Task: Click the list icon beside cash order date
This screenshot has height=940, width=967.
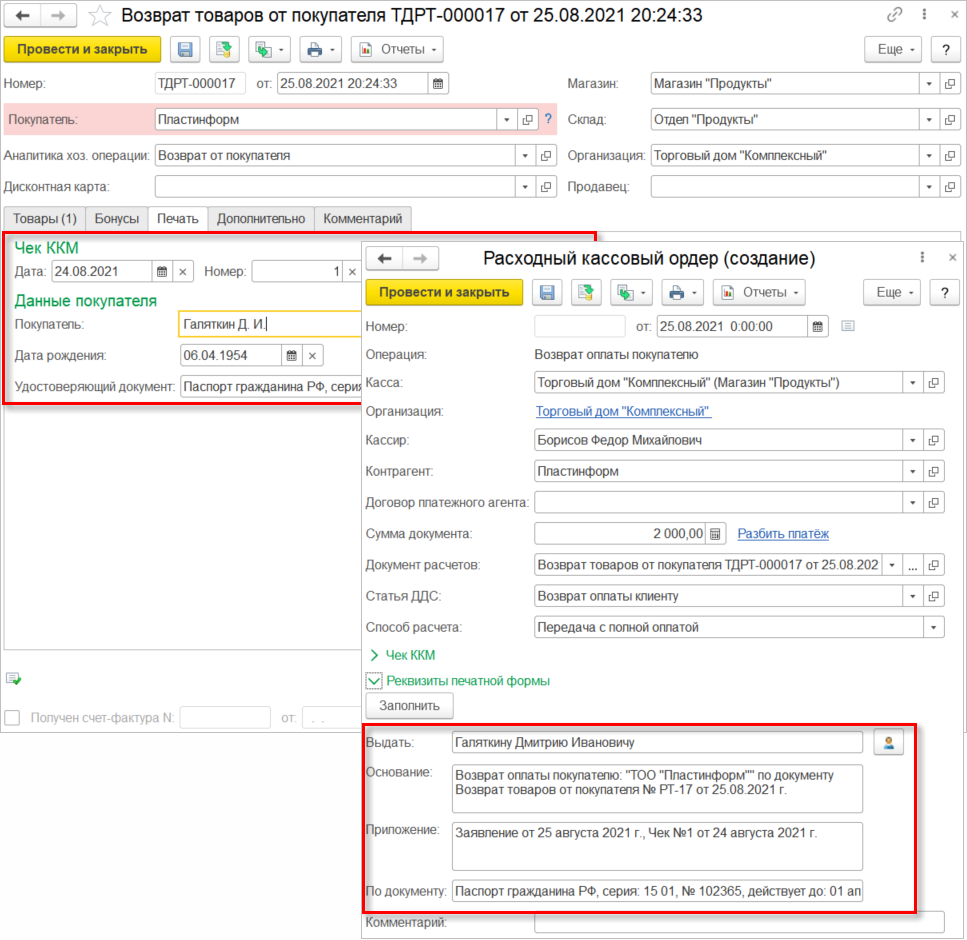Action: coord(848,326)
